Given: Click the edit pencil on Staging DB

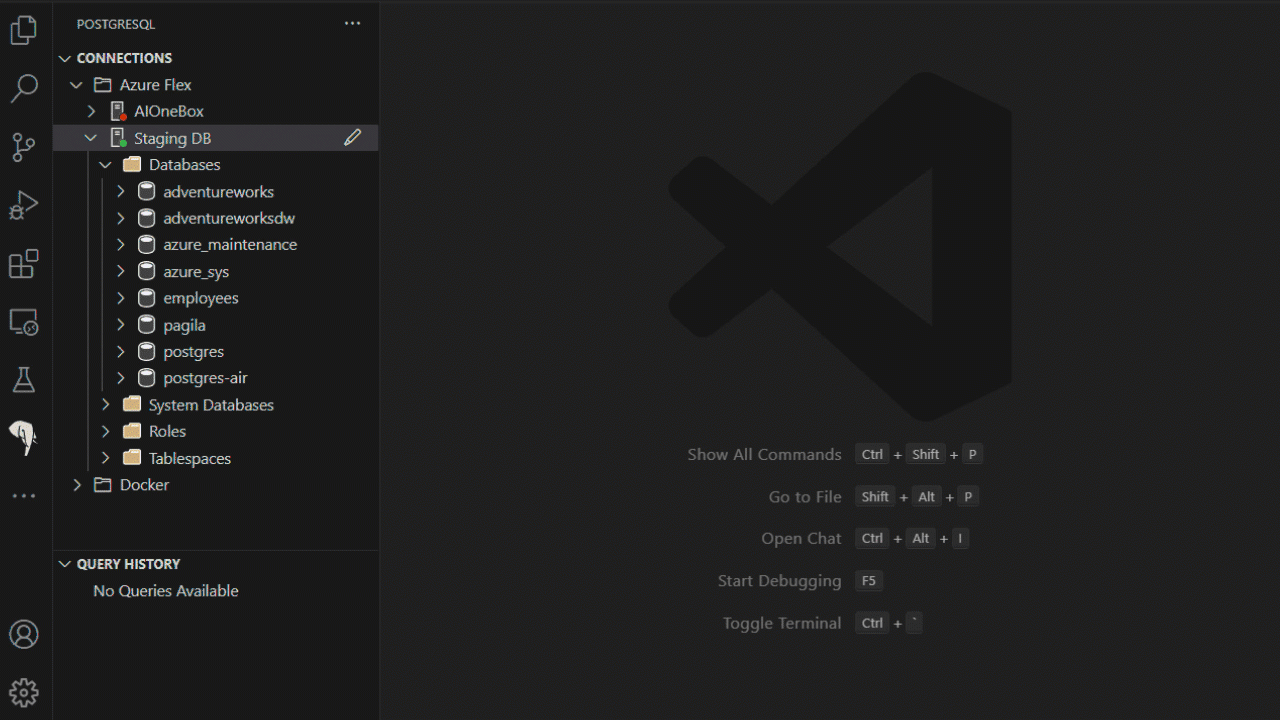Looking at the screenshot, I should tap(352, 138).
